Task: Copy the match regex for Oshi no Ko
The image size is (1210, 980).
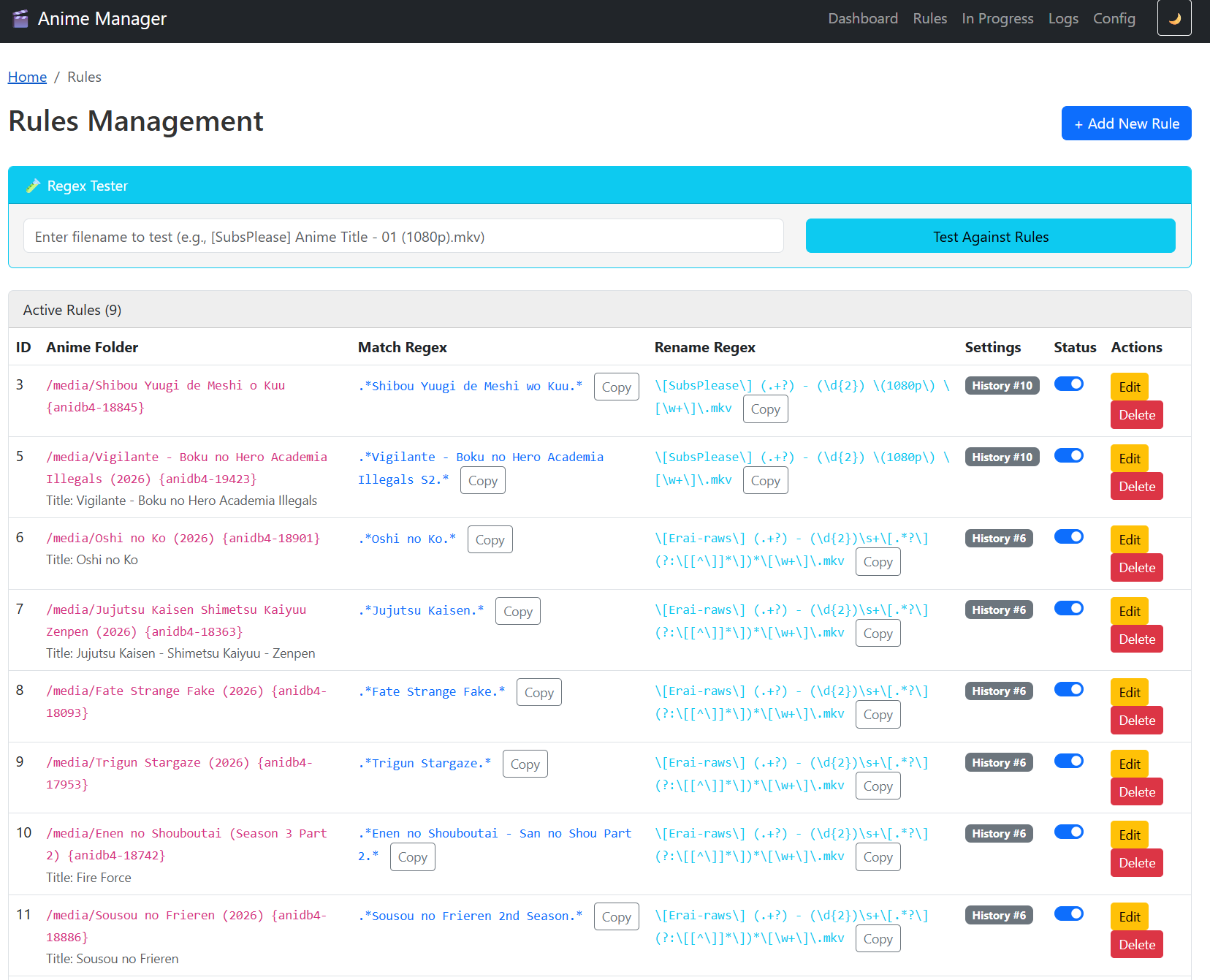Action: pyautogui.click(x=490, y=539)
